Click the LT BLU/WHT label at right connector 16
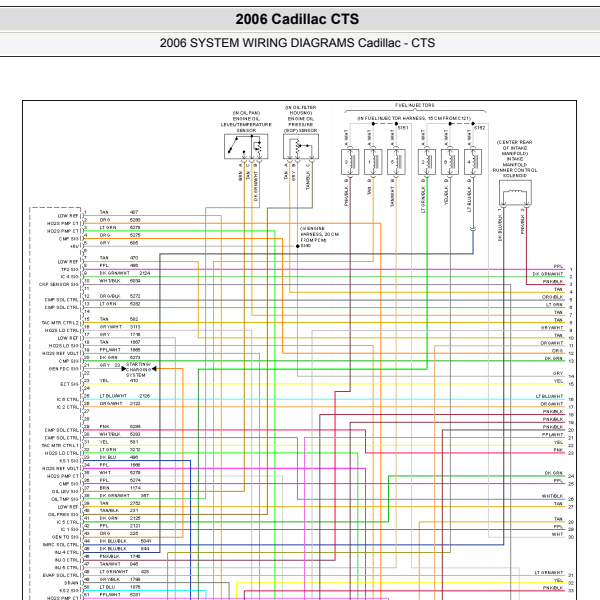This screenshot has width=600, height=600. click(549, 396)
